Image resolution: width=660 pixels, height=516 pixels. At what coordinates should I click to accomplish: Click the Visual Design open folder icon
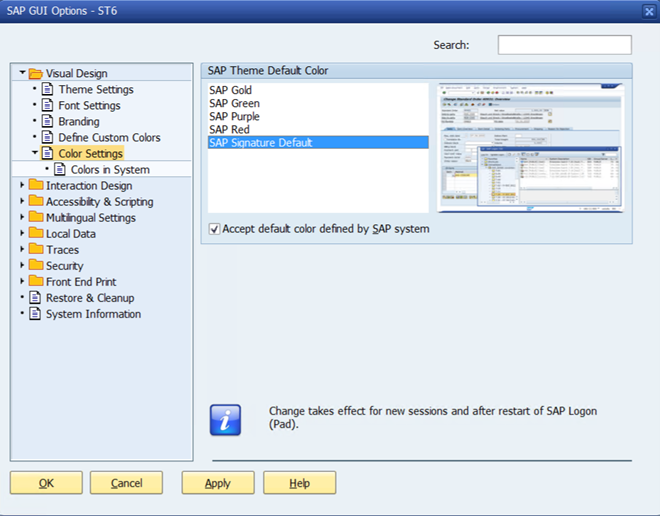click(36, 74)
